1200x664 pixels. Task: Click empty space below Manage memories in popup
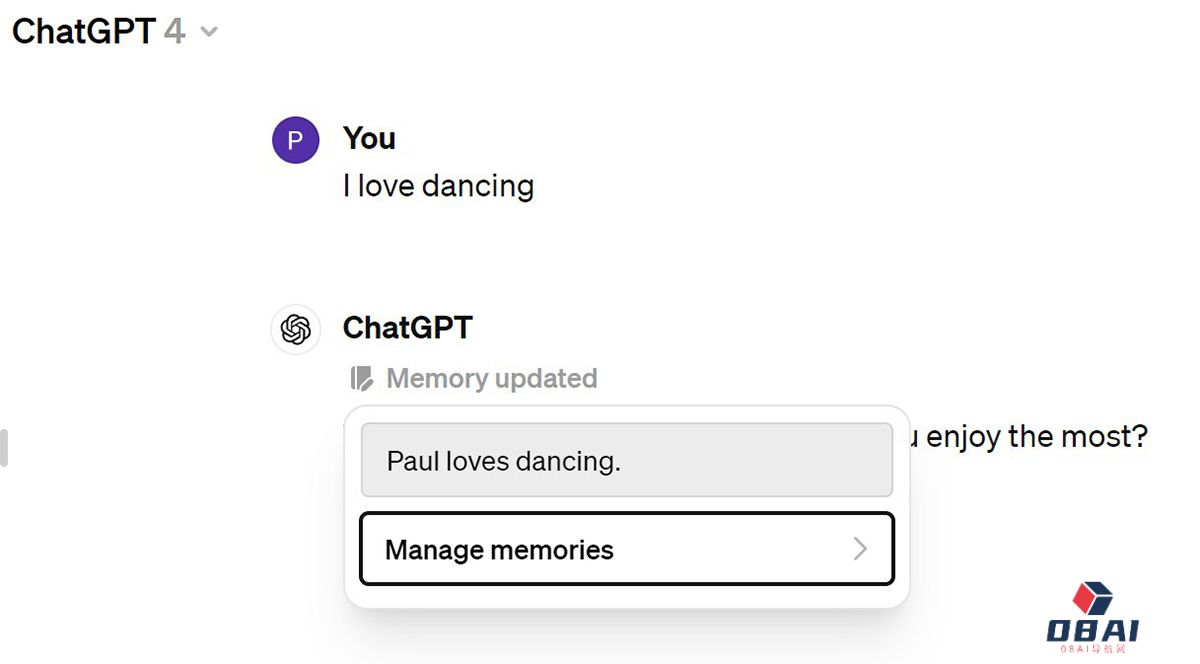[x=625, y=597]
